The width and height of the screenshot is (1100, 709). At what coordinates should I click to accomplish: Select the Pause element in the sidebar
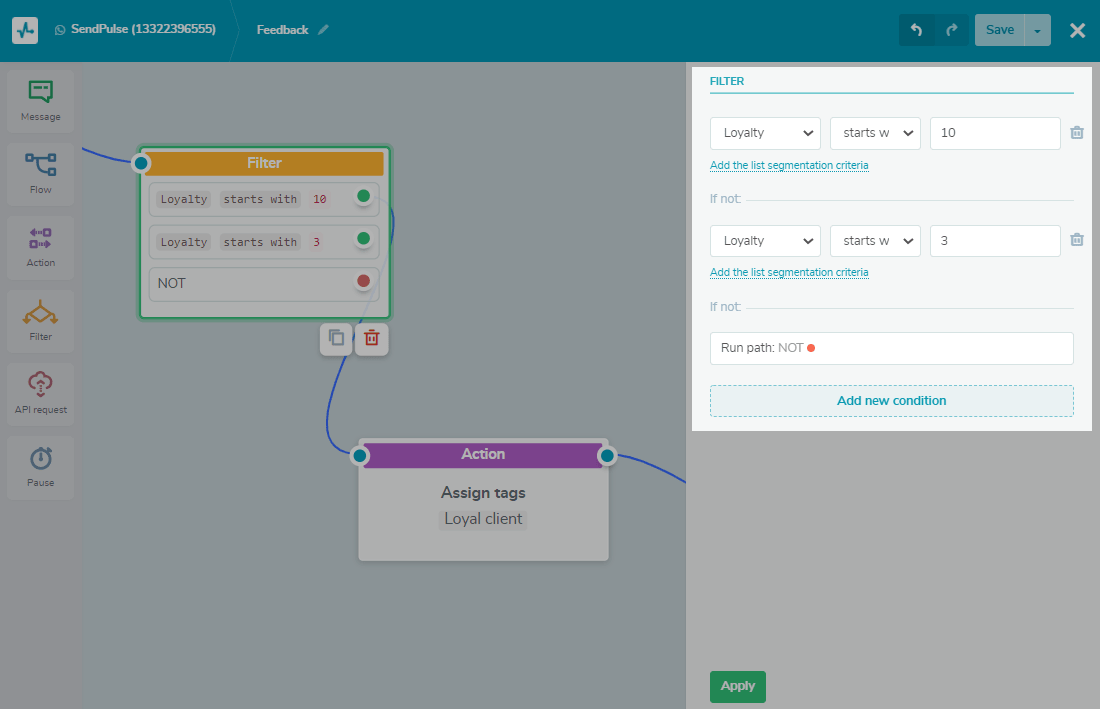40,467
